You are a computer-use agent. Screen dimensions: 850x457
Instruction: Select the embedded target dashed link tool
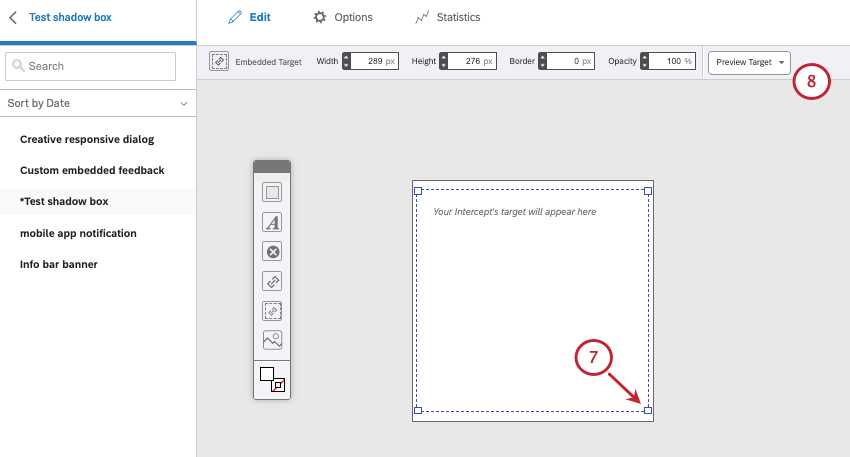pyautogui.click(x=272, y=311)
